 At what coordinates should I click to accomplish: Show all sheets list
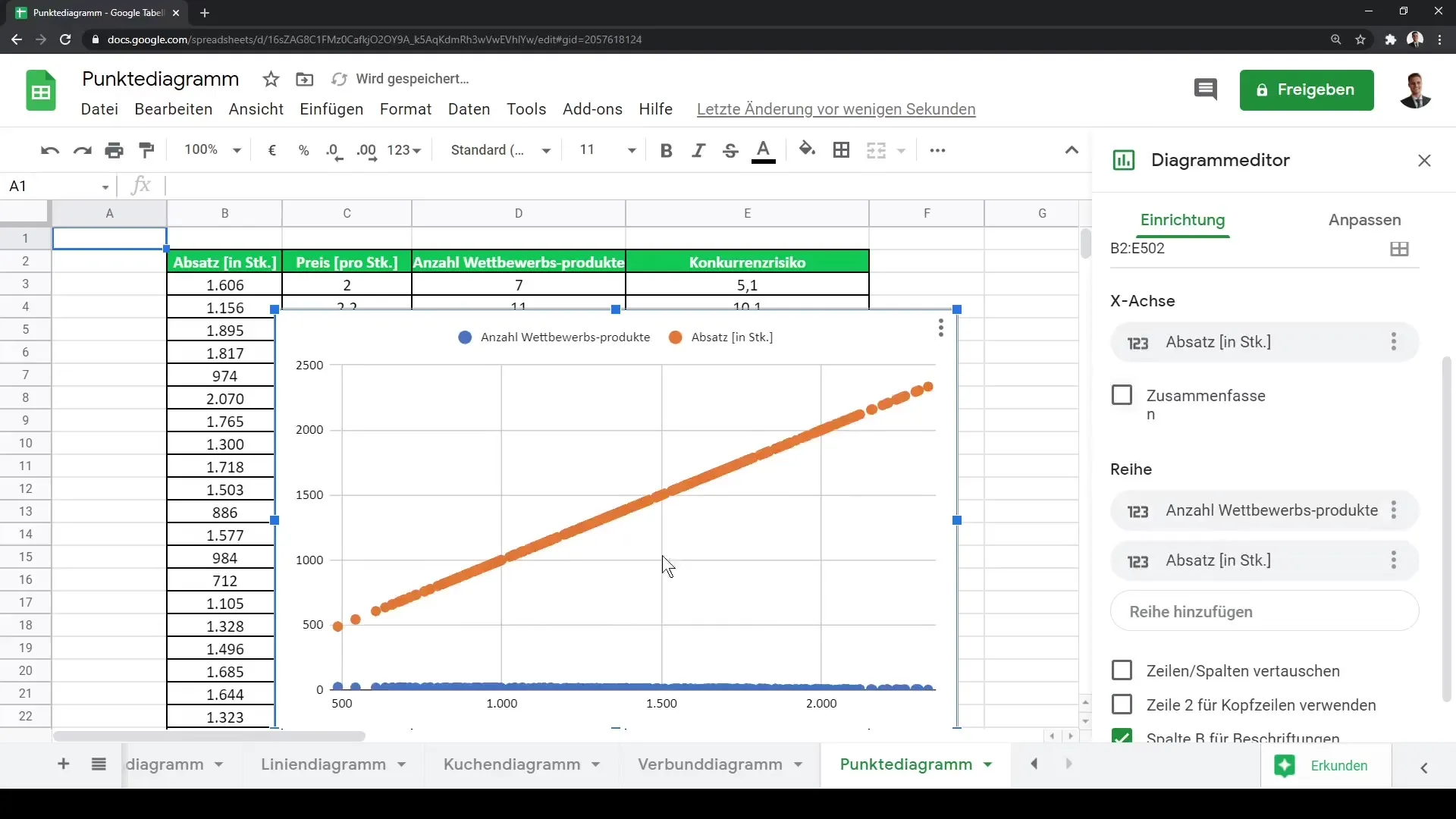click(x=99, y=764)
